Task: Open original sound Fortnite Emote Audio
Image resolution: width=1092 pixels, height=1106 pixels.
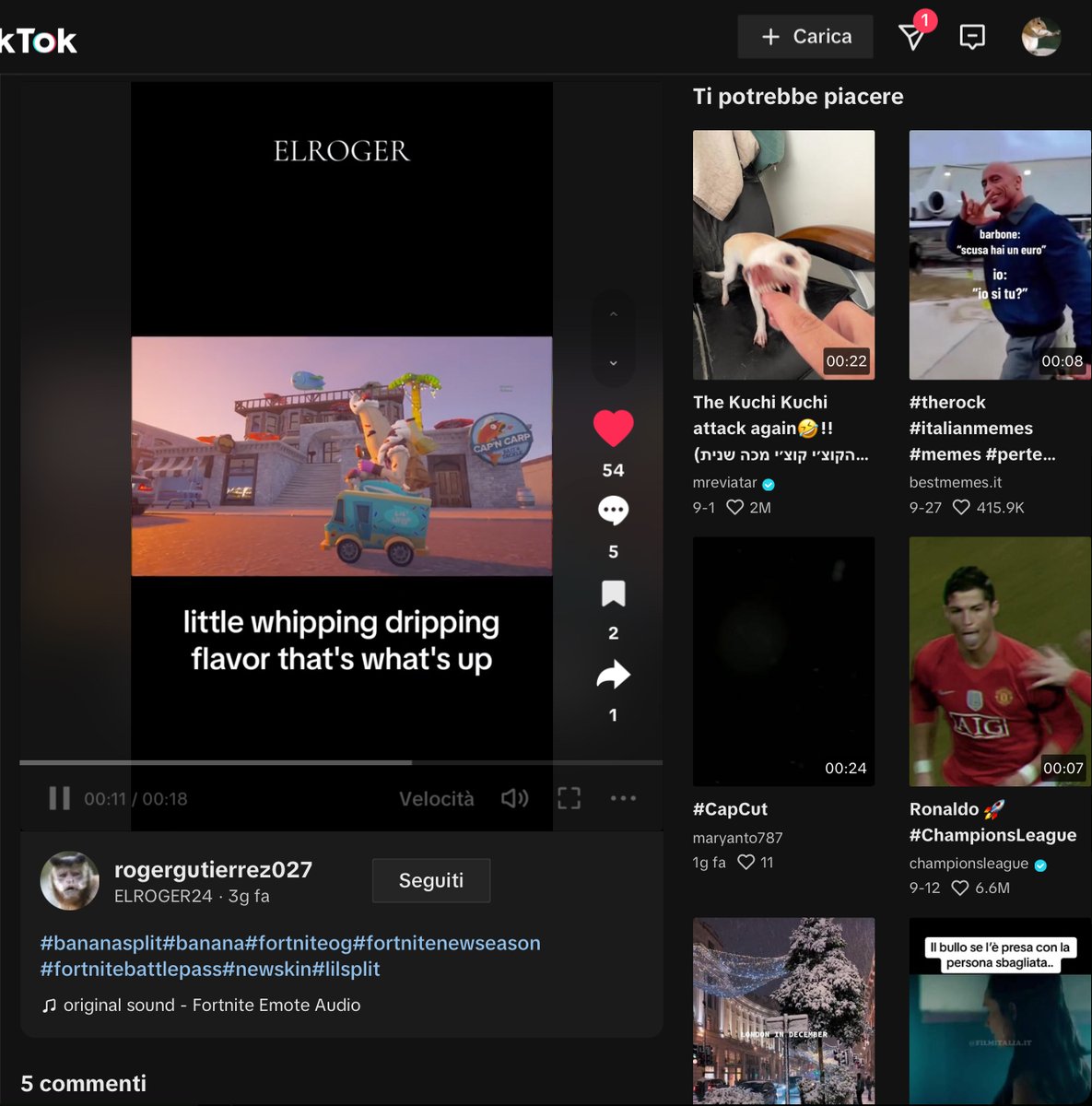Action: click(212, 1005)
